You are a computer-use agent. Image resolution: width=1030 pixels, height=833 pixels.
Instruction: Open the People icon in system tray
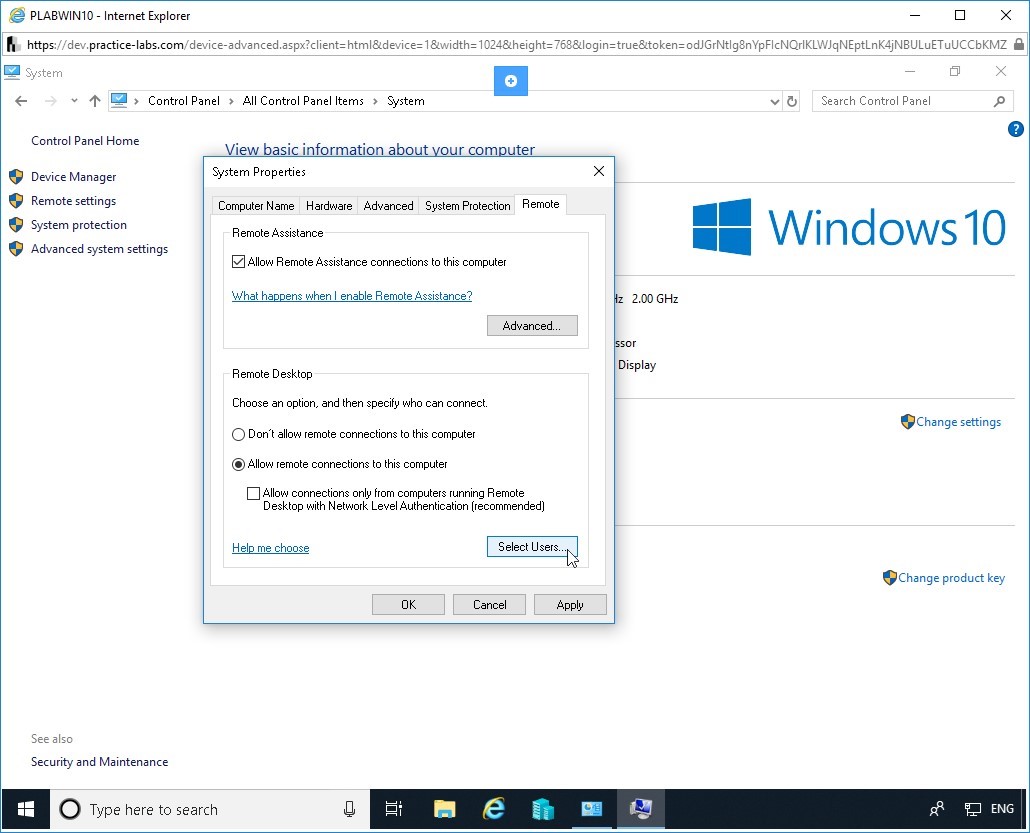[937, 809]
